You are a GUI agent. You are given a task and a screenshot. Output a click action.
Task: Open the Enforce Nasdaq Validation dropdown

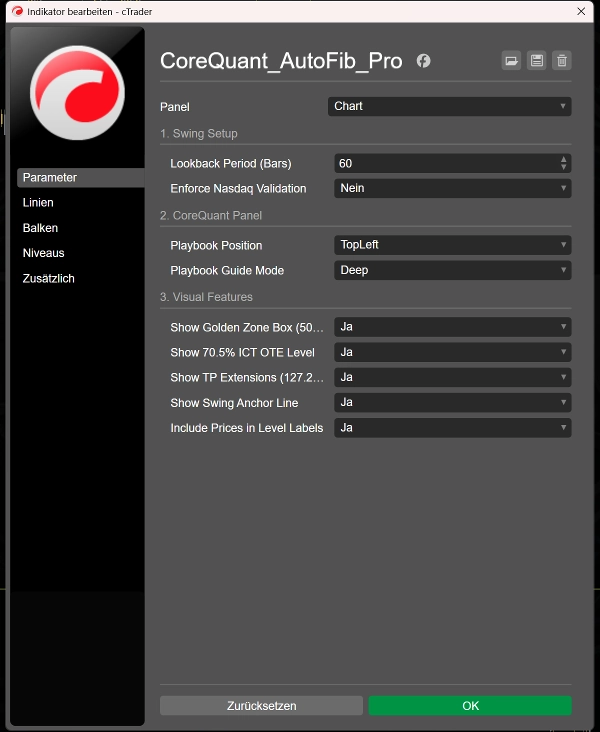click(x=452, y=188)
